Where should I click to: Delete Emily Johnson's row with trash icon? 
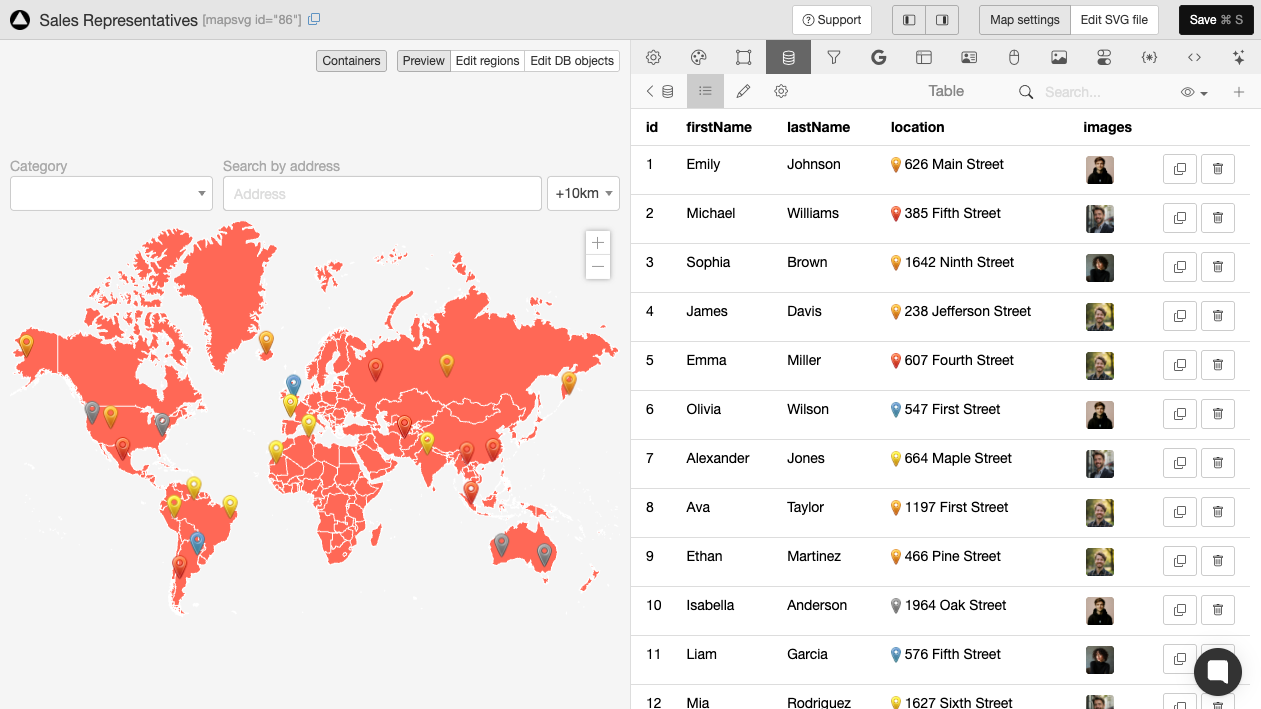coord(1217,169)
